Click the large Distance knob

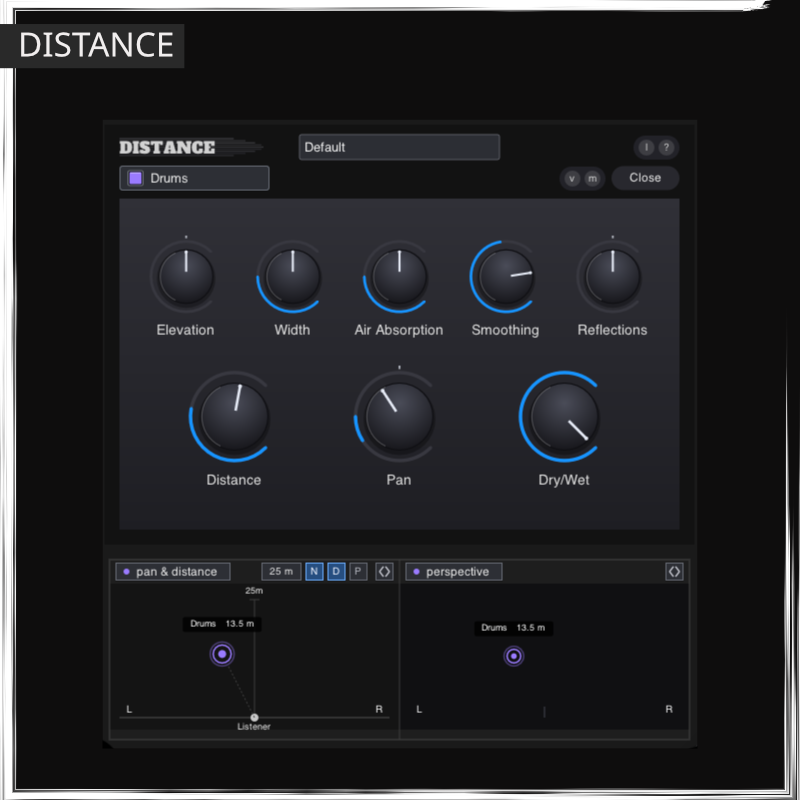coord(234,416)
